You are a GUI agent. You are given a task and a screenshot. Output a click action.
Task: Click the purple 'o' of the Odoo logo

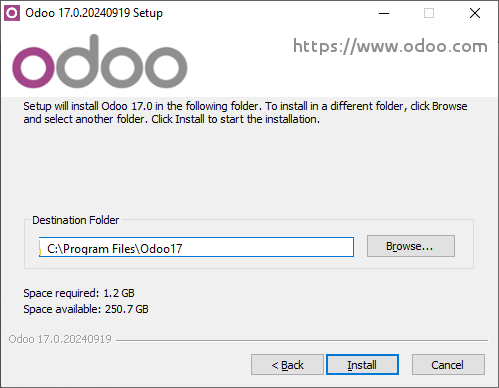tap(33, 67)
